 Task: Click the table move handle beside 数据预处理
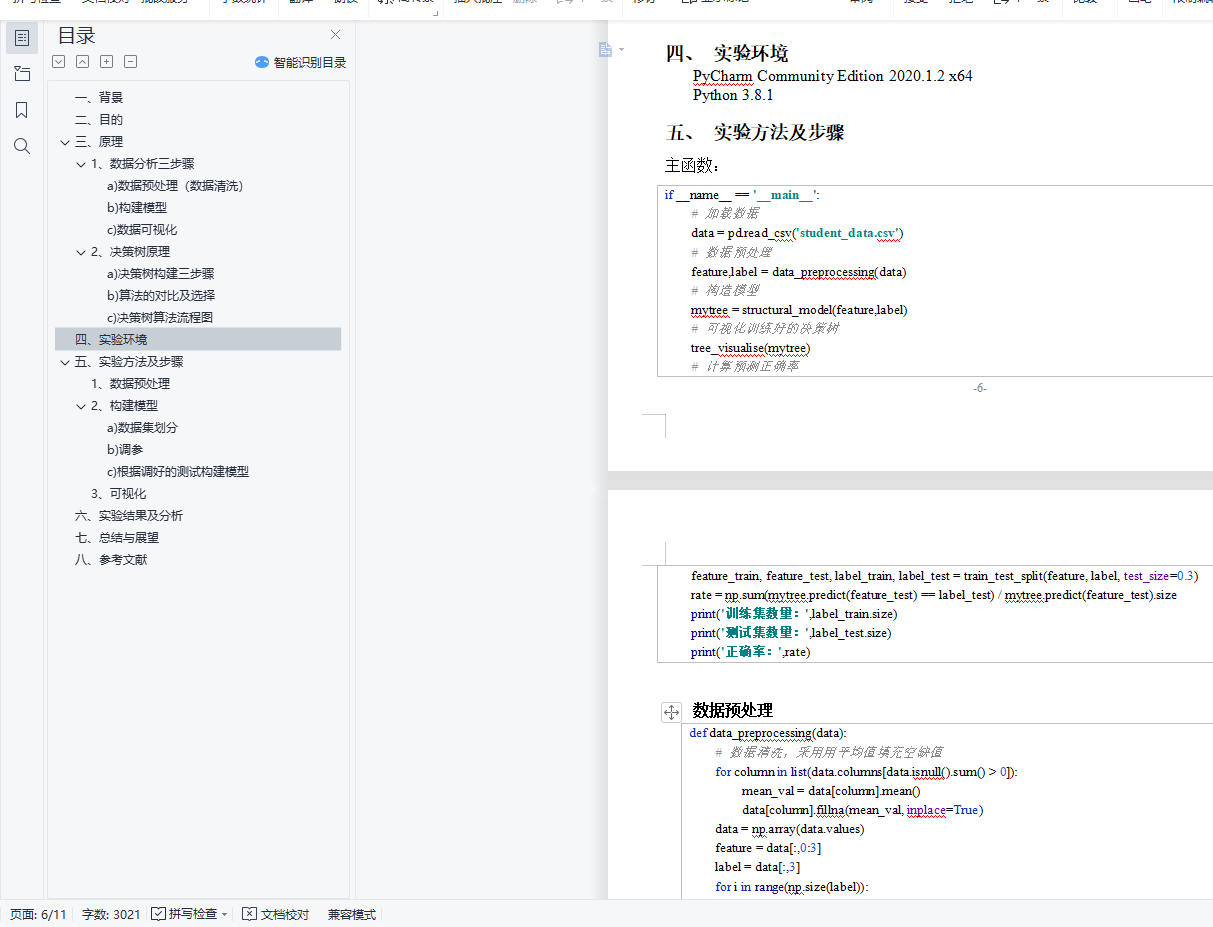[x=672, y=712]
